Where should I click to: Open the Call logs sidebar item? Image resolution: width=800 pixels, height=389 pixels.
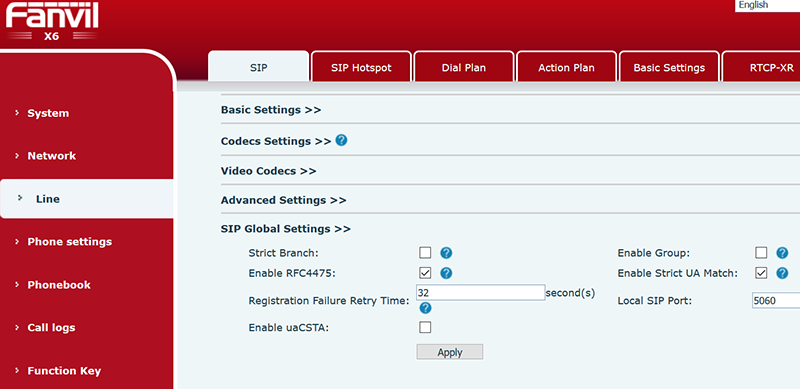click(51, 328)
